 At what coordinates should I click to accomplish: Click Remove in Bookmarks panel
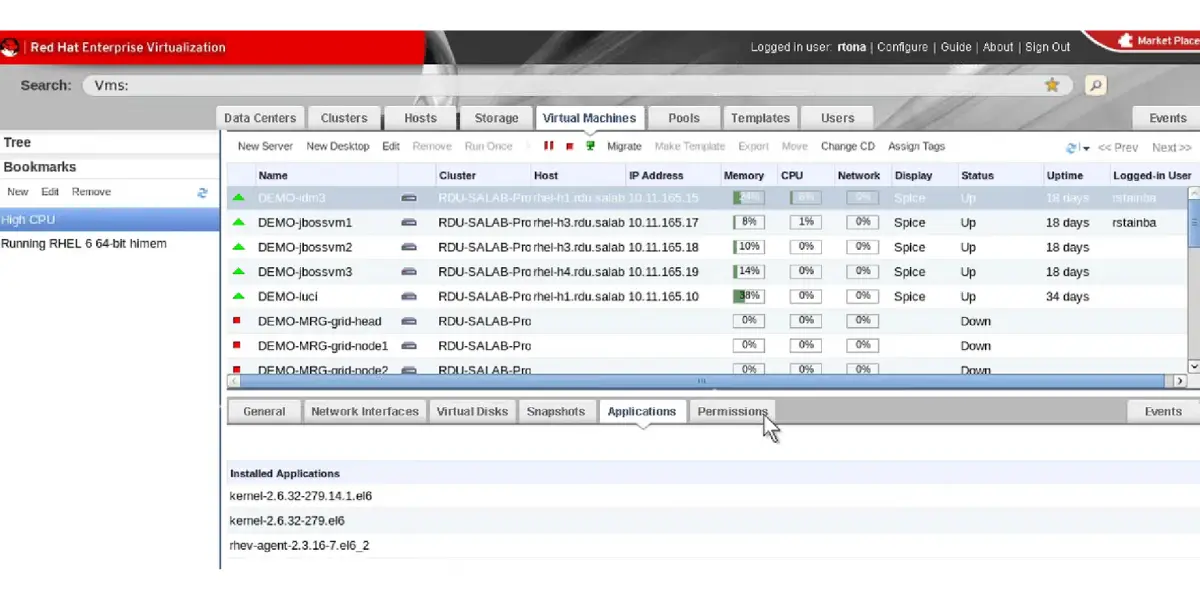pos(91,192)
